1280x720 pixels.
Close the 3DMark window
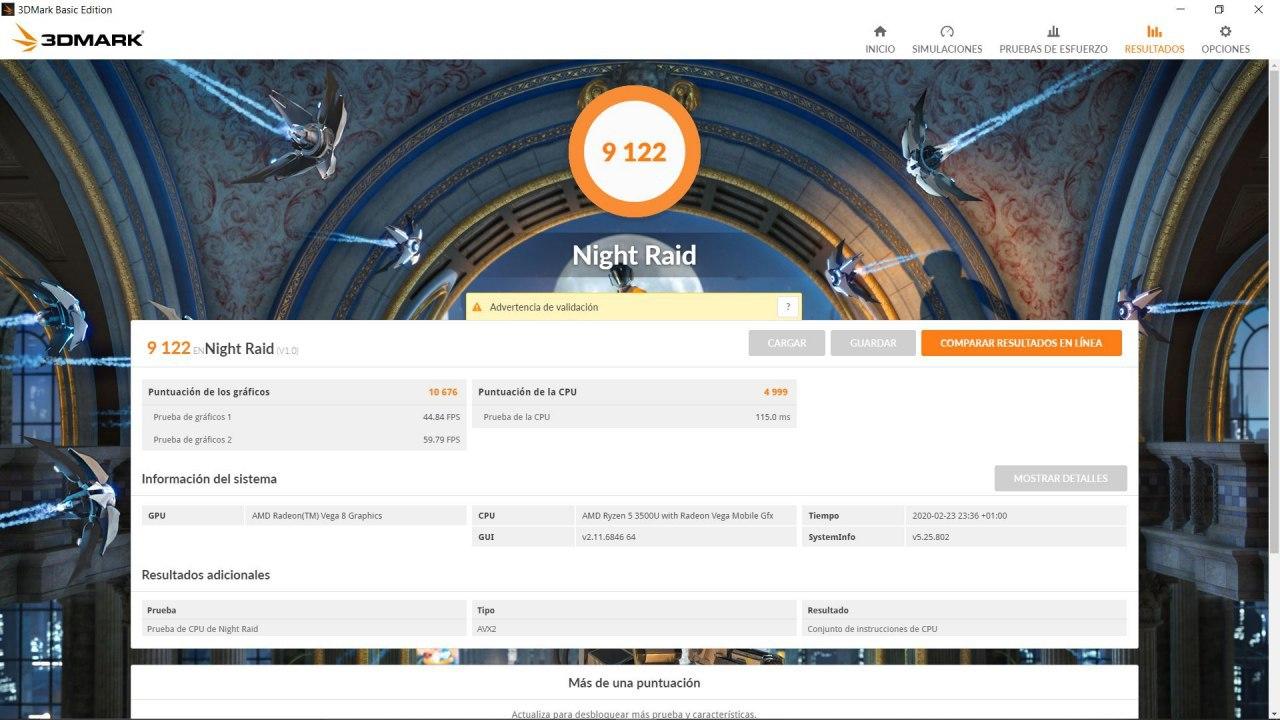(x=1260, y=9)
